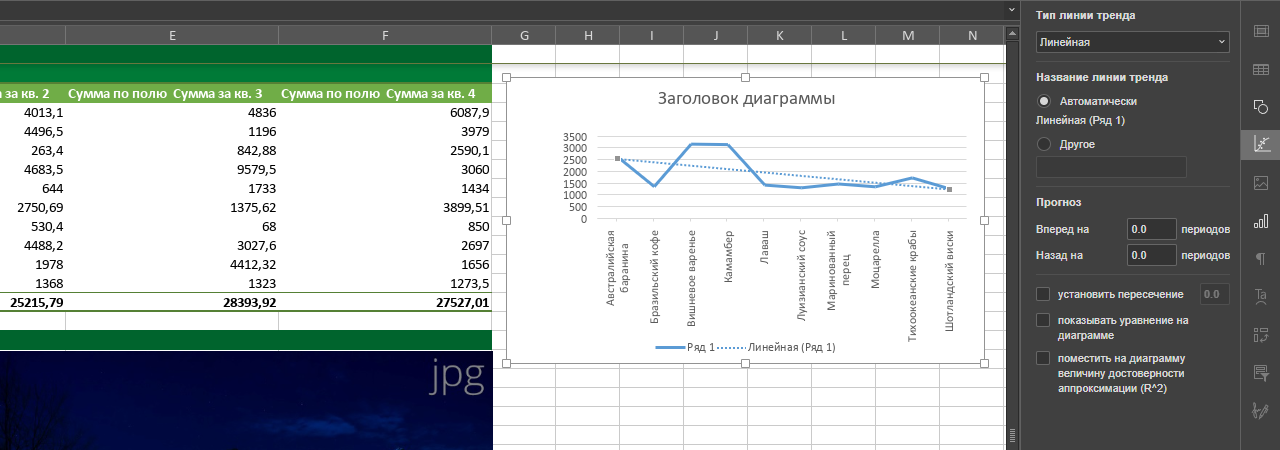Open the table settings sidebar icon
This screenshot has width=1280, height=450.
1260,69
